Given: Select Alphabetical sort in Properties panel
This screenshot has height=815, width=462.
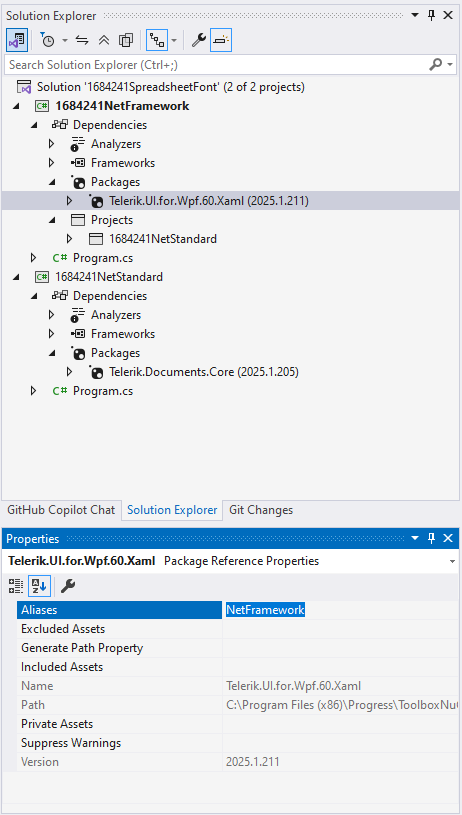Looking at the screenshot, I should coord(38,586).
